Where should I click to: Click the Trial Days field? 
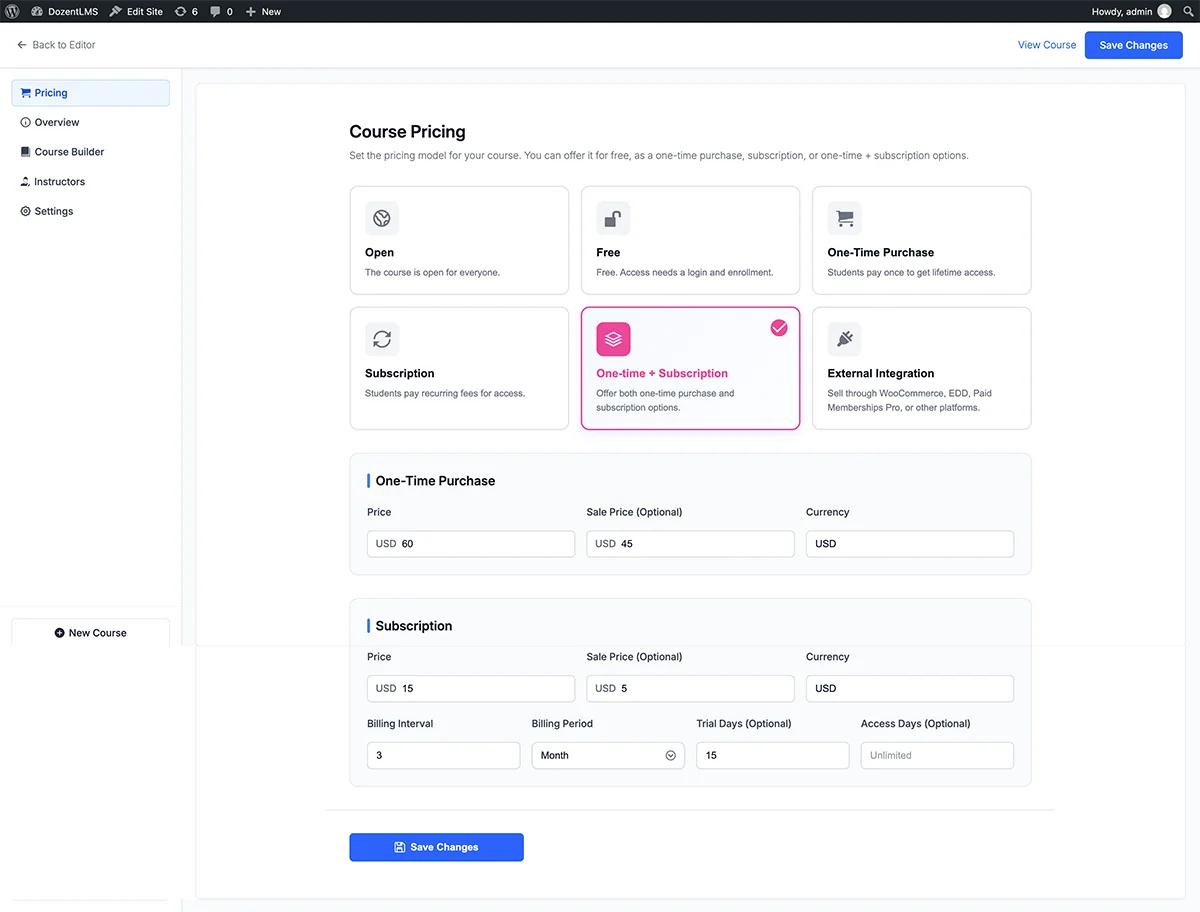(x=773, y=755)
